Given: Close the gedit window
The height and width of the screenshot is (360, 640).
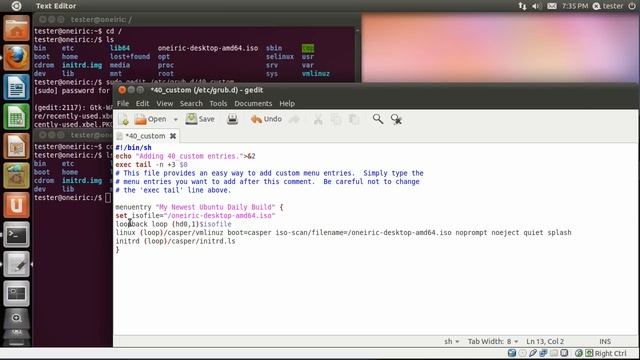Looking at the screenshot, I should [x=122, y=90].
